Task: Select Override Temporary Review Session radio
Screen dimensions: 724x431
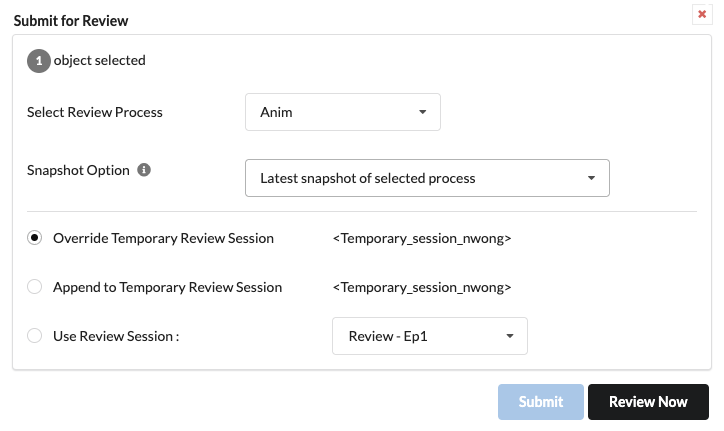Action: pos(35,238)
